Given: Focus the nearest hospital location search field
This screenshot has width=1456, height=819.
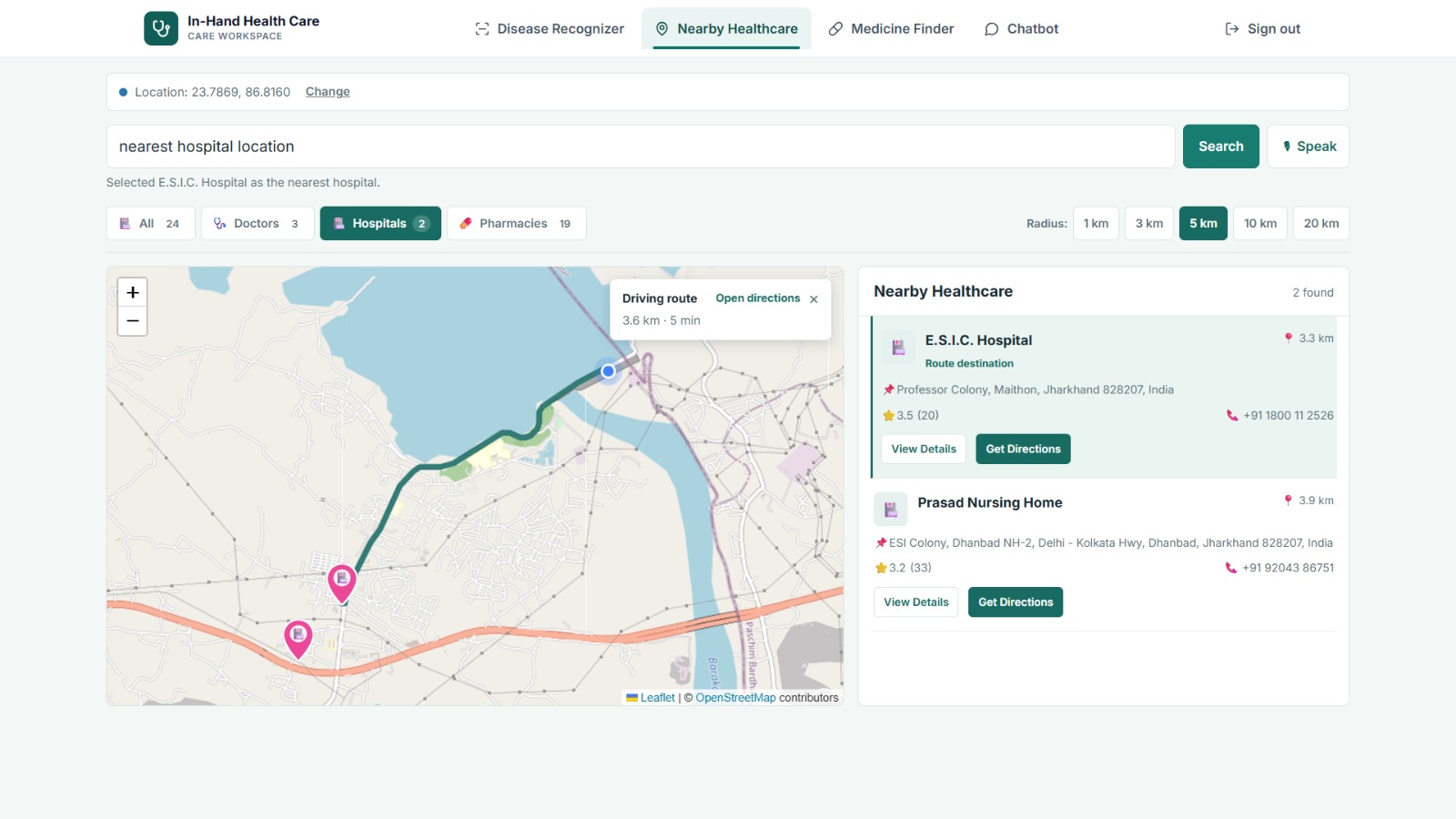Looking at the screenshot, I should [641, 147].
